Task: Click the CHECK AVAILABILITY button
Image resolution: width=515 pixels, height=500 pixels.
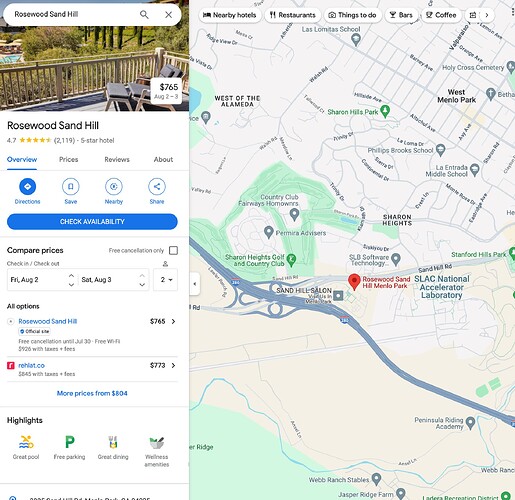Action: coord(92,222)
